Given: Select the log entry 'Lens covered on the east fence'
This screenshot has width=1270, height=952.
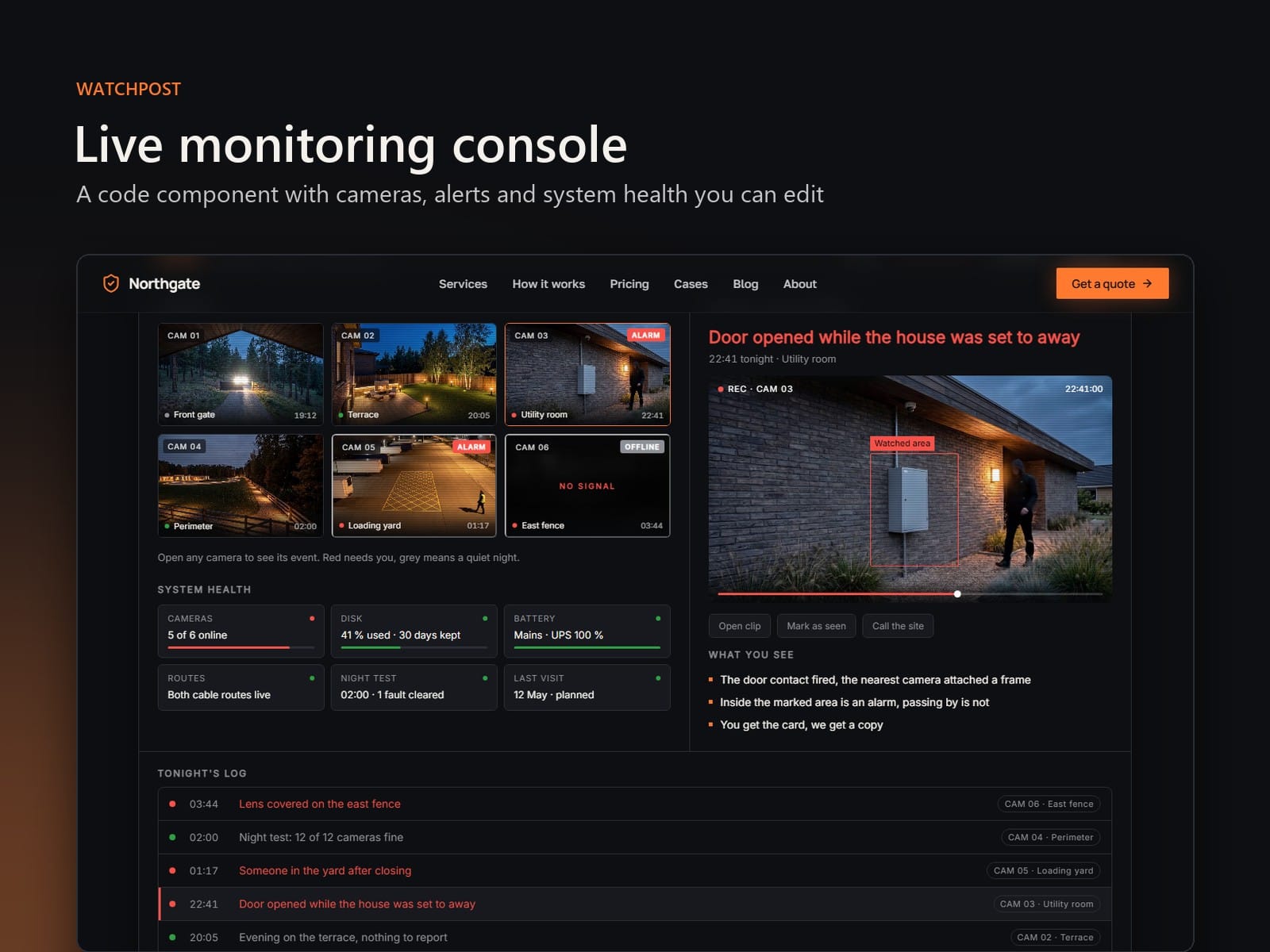Looking at the screenshot, I should tap(635, 804).
